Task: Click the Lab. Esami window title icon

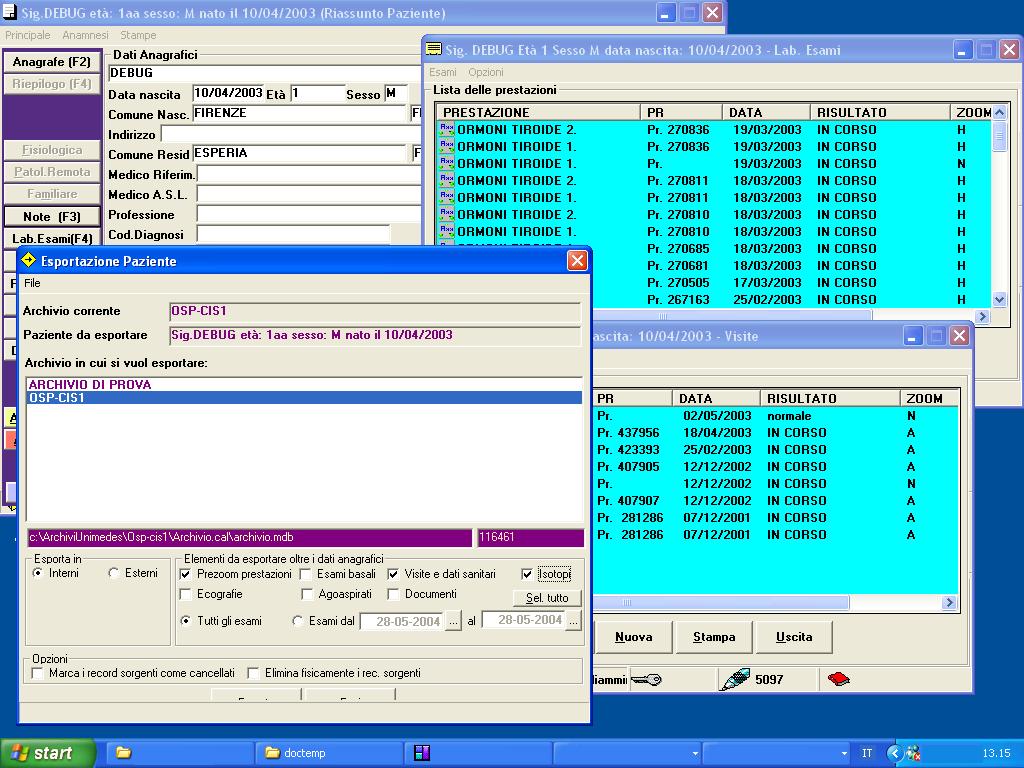Action: (x=434, y=50)
